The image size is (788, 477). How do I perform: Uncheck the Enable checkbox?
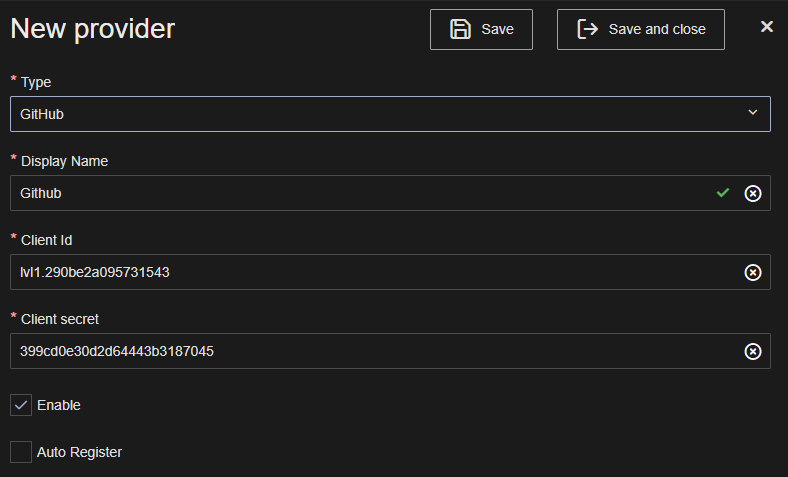(21, 405)
